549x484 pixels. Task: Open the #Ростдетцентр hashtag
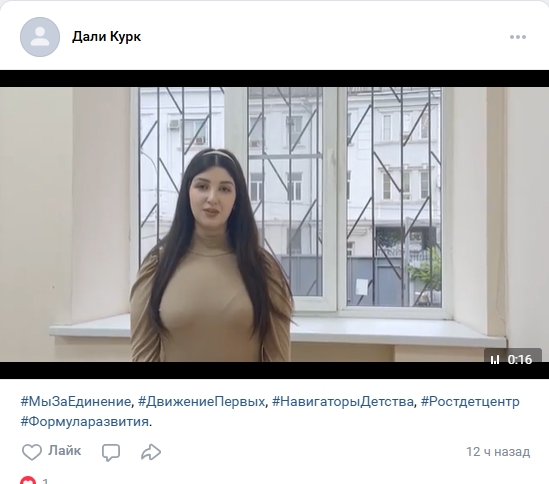[470, 401]
